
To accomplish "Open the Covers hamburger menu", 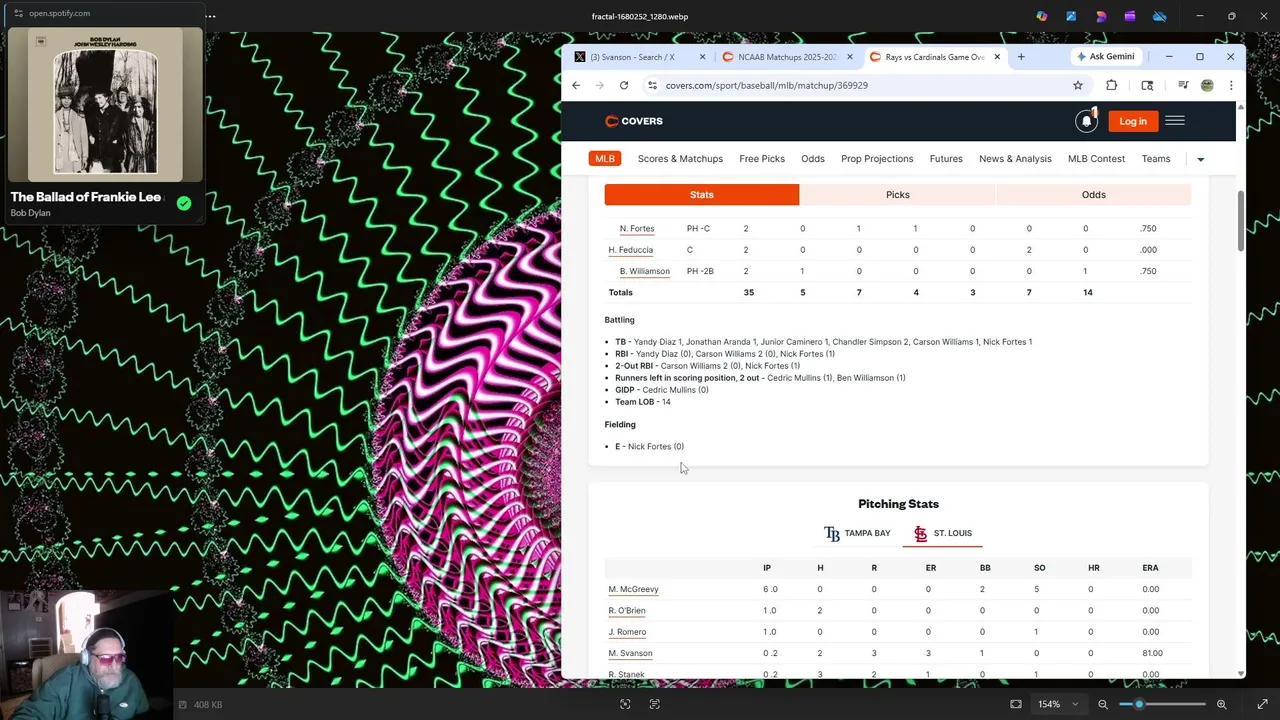I will (x=1175, y=121).
